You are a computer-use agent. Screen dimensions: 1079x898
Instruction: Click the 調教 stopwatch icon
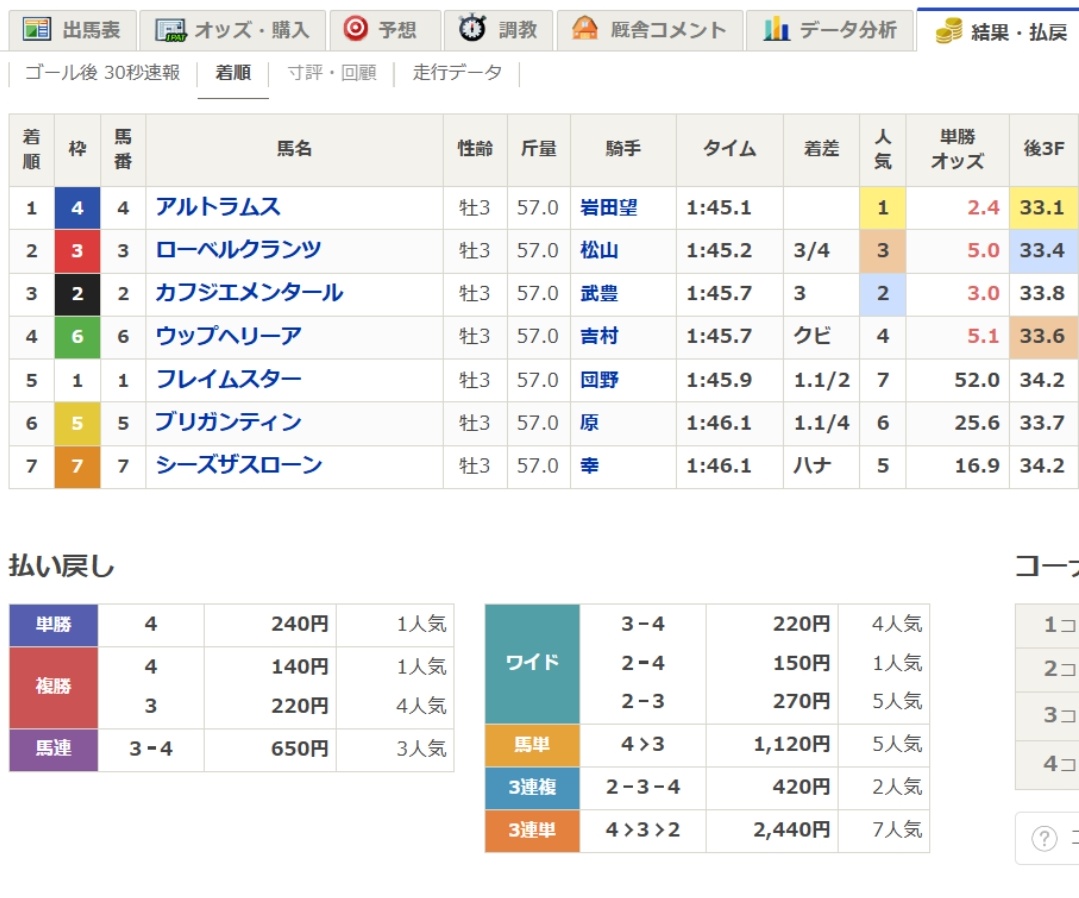[x=472, y=28]
